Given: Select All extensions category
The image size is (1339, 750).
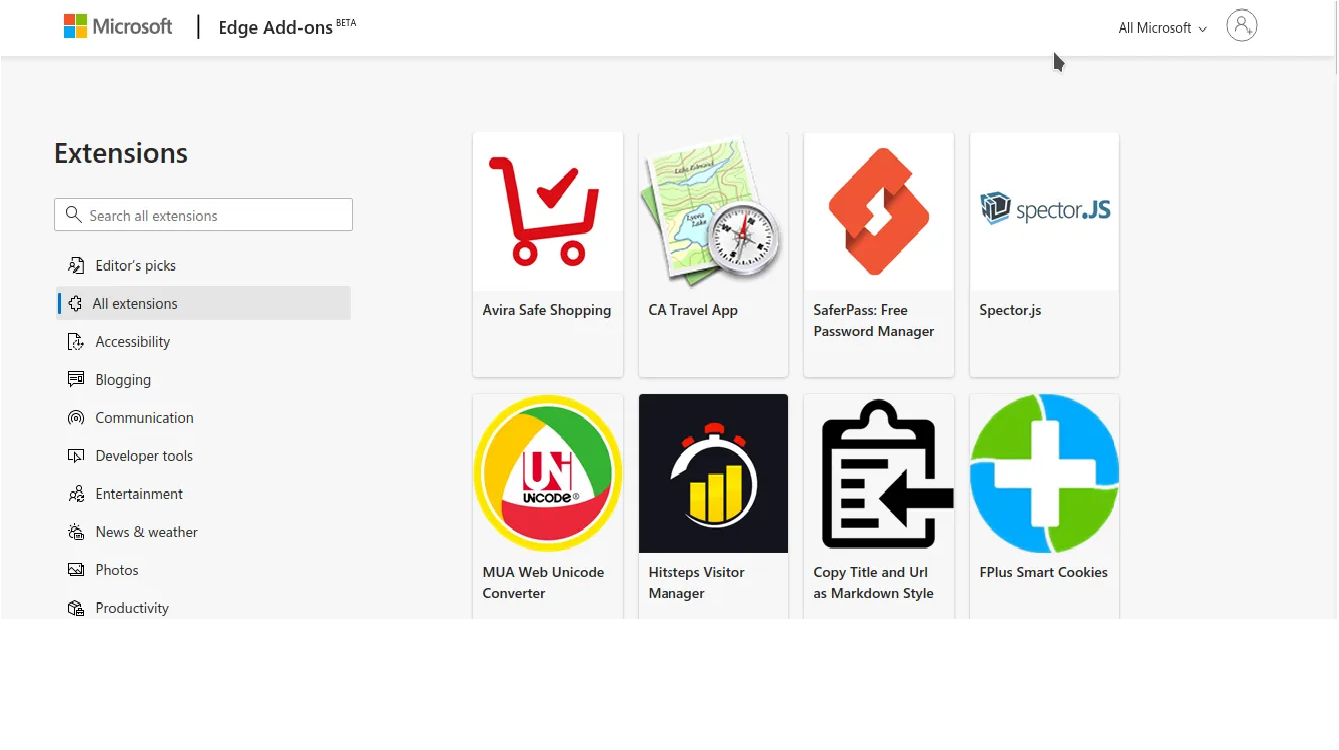Looking at the screenshot, I should [204, 304].
